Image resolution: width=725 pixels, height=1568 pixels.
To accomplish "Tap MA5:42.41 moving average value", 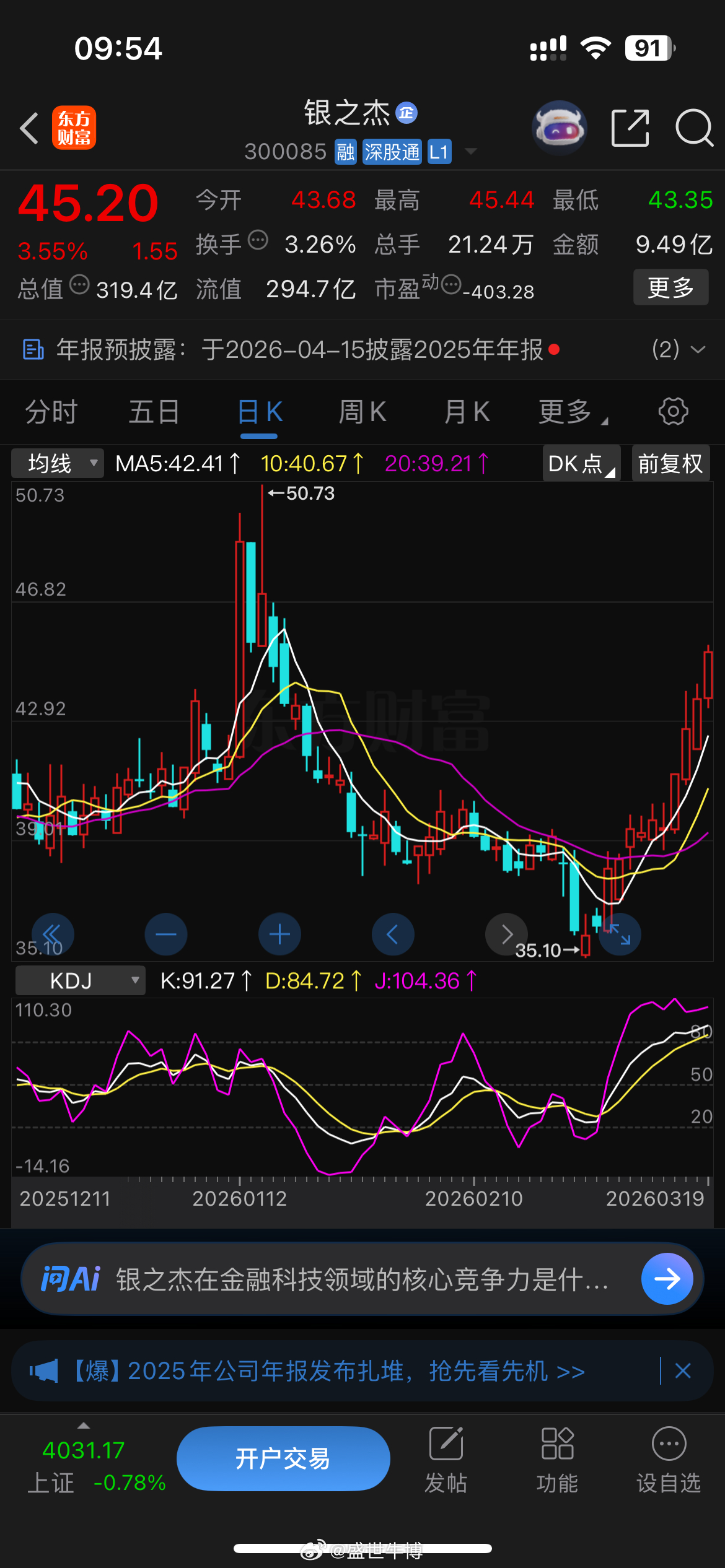I will (x=178, y=463).
